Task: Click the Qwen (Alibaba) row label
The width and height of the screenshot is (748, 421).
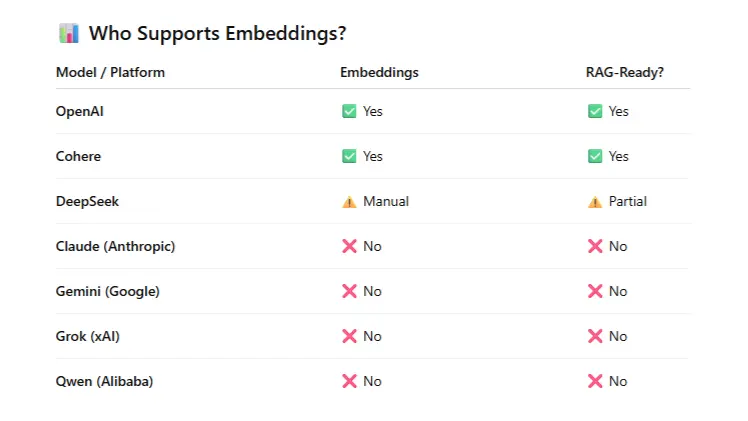Action: pos(104,381)
